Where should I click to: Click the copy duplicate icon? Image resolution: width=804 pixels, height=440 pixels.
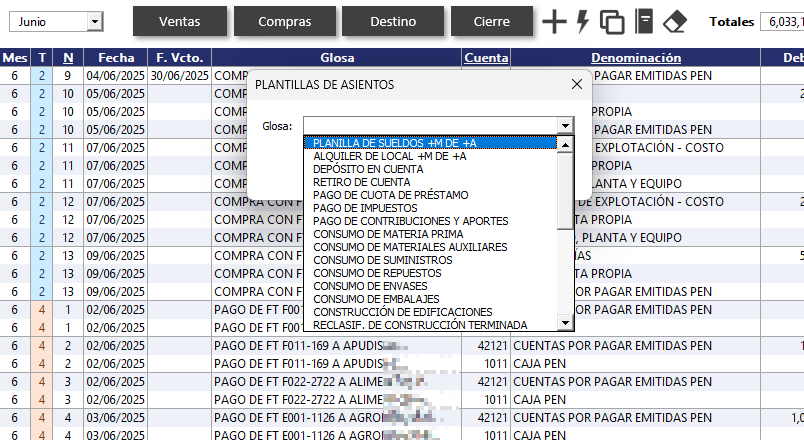click(612, 22)
